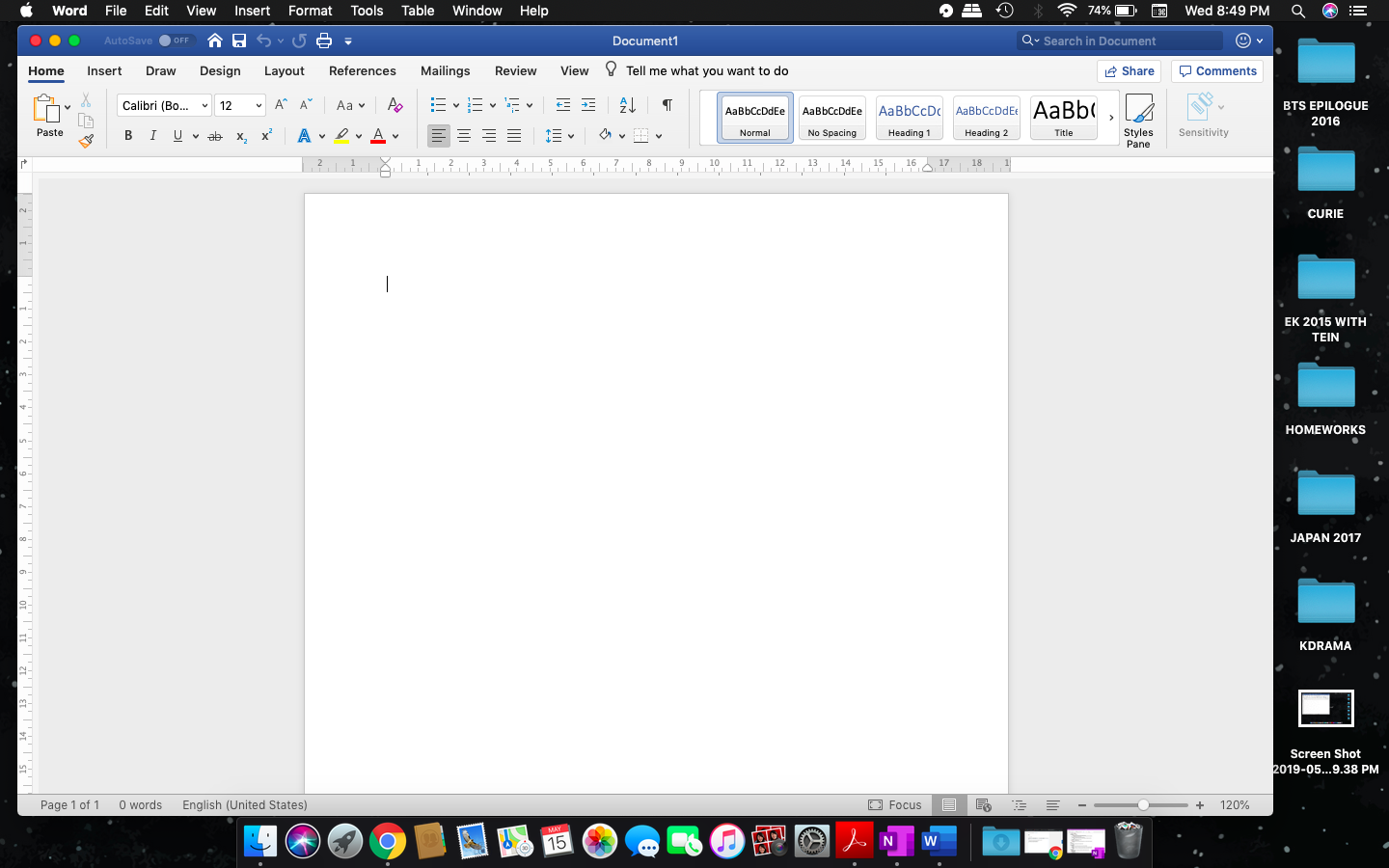Select the font color swatch
Image resolution: width=1389 pixels, height=868 pixels.
(x=379, y=135)
